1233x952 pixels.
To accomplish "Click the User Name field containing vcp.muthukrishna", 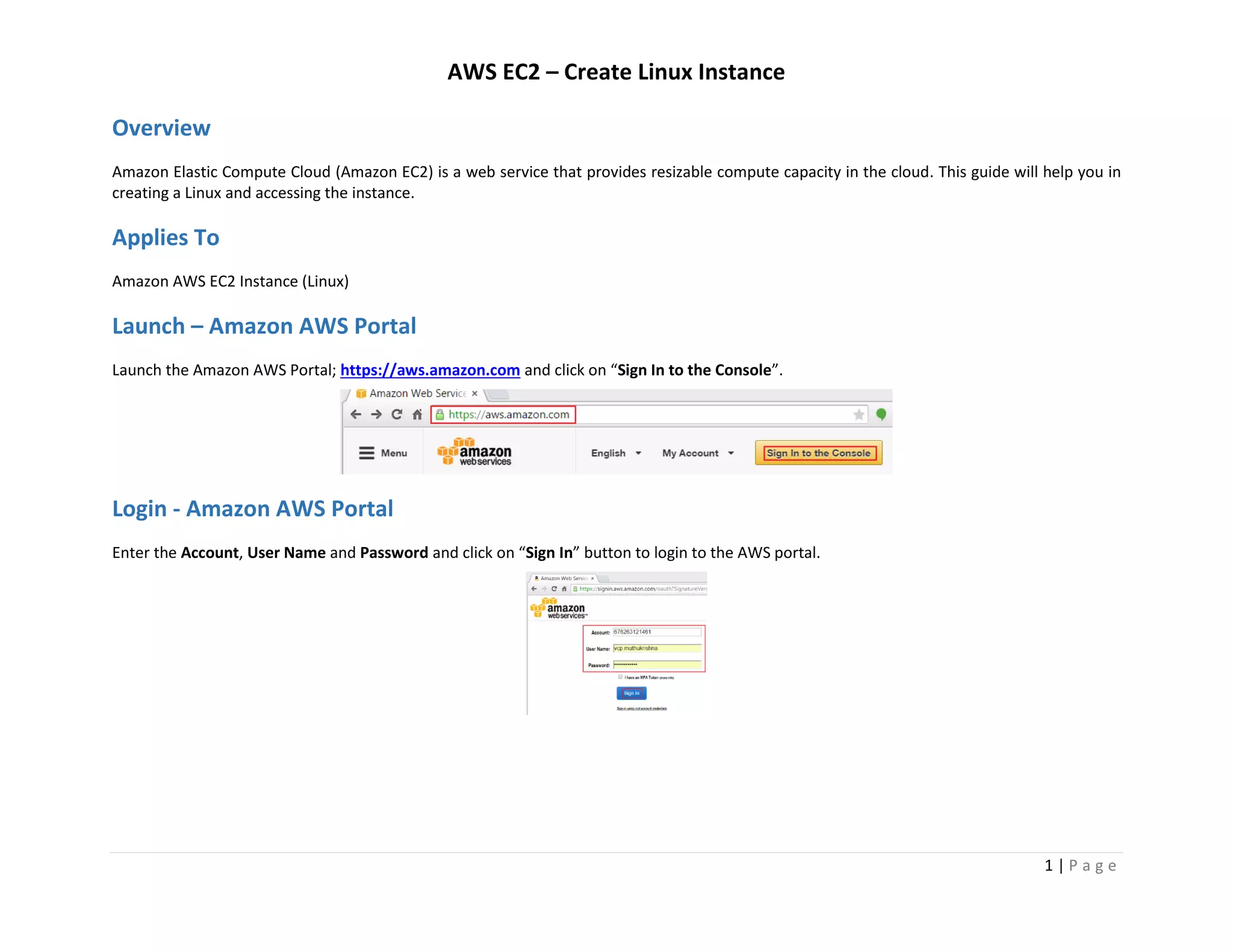I will click(657, 649).
